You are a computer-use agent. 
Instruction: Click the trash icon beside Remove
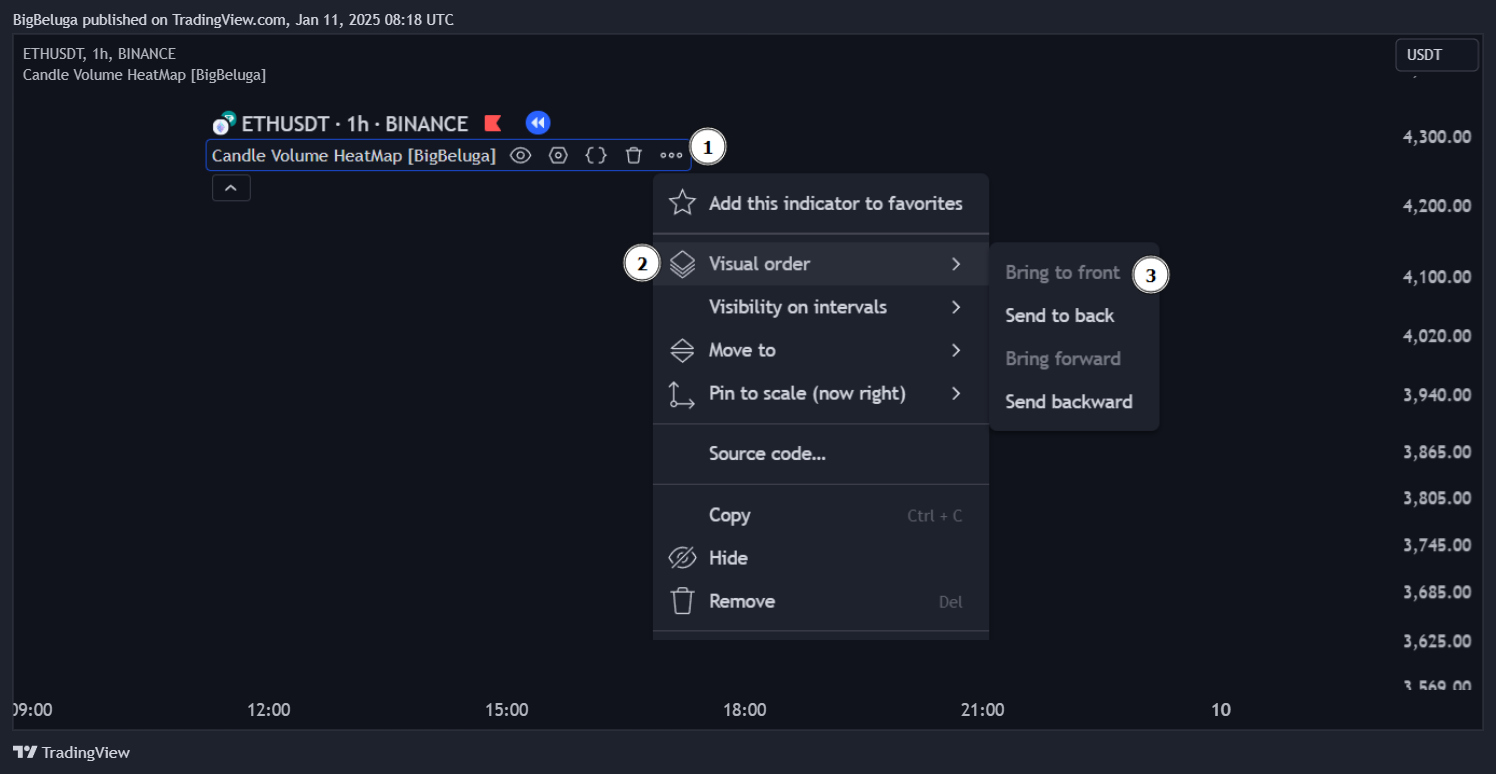click(682, 601)
